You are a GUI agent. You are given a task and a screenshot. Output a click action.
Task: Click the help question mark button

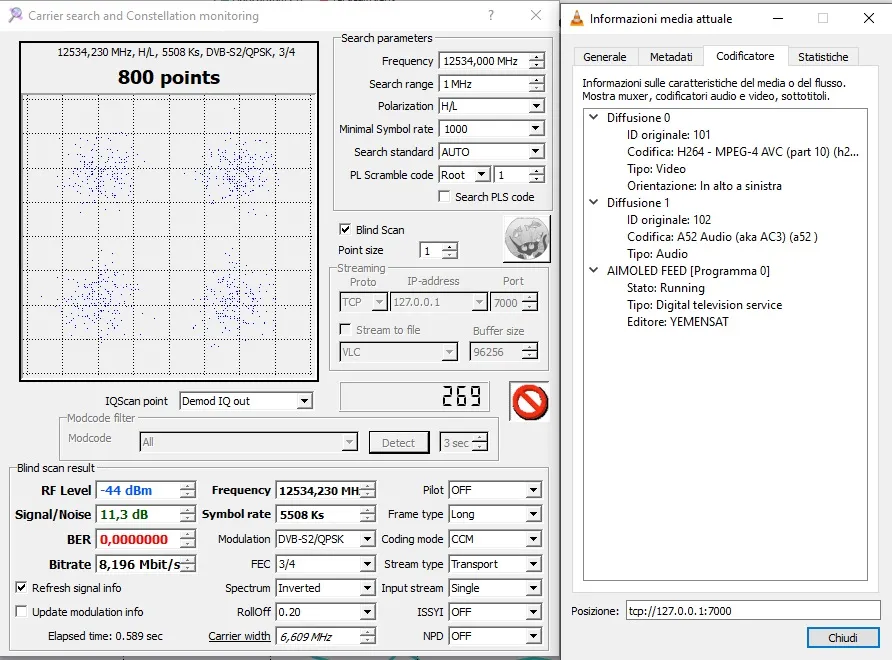pos(490,16)
